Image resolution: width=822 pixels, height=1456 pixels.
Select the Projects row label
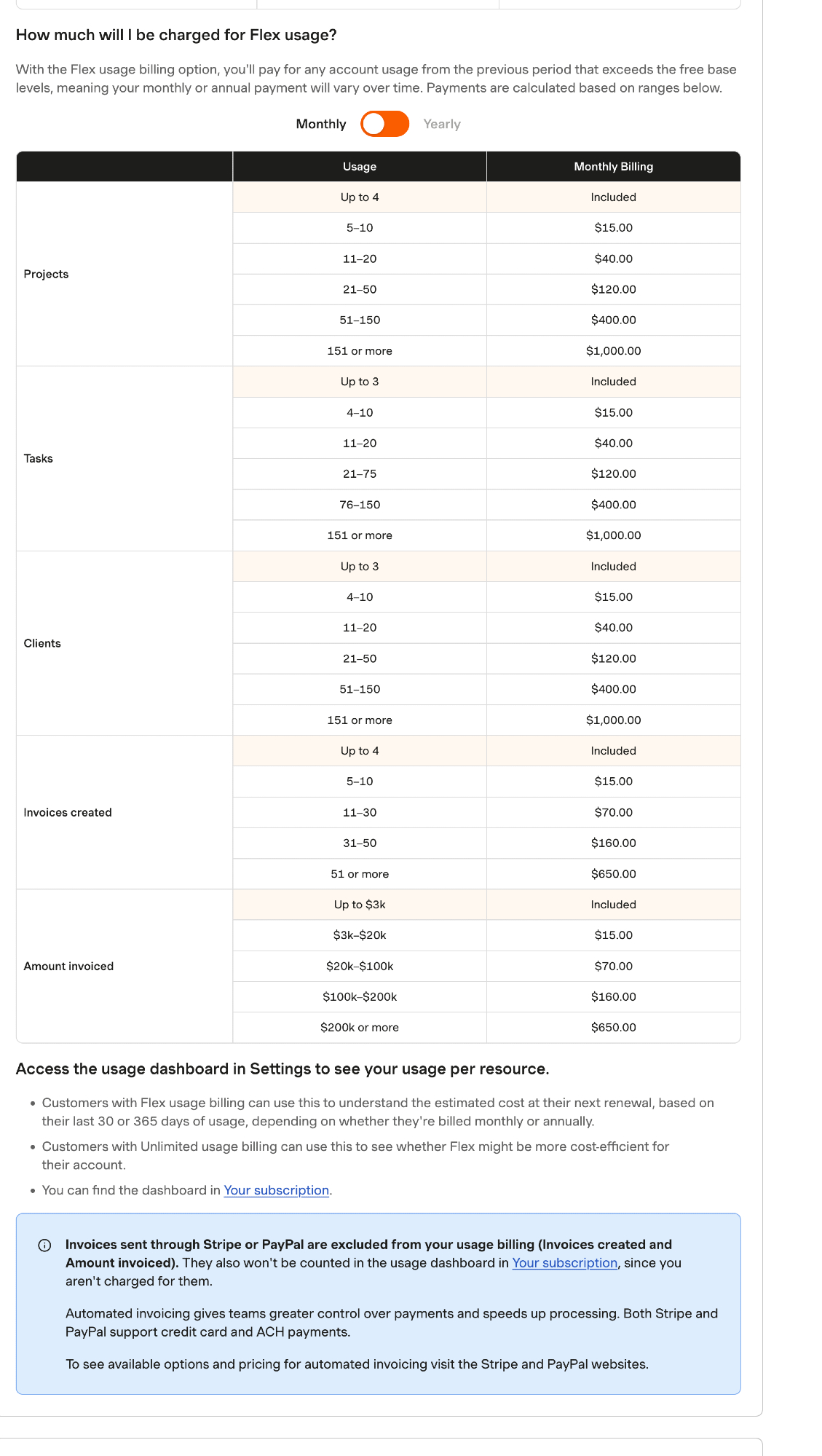click(x=46, y=274)
